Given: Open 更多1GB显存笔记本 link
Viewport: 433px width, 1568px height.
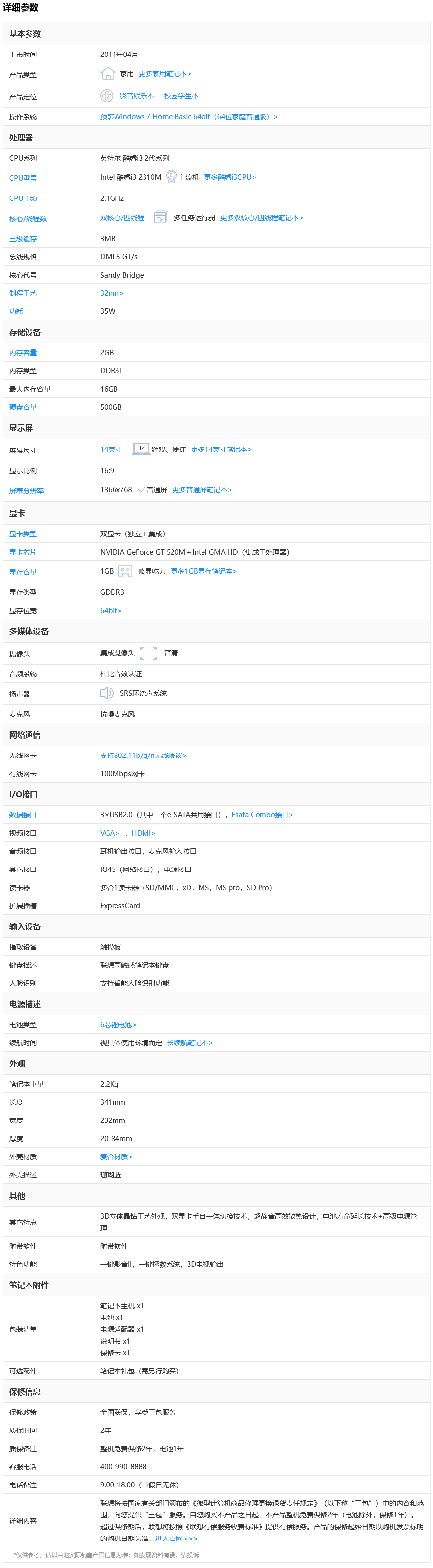Looking at the screenshot, I should point(203,571).
